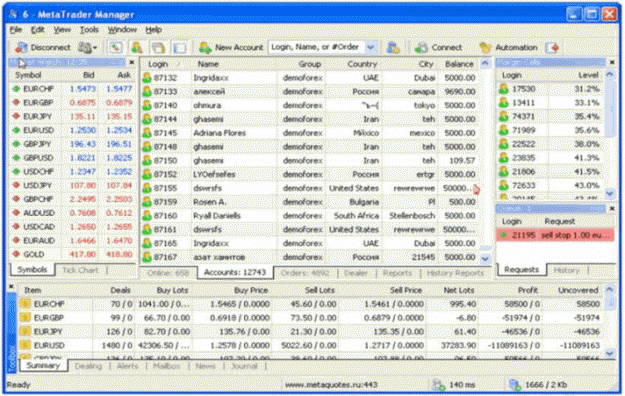Open the Orders: 4992 tab
The width and height of the screenshot is (625, 396).
point(305,273)
